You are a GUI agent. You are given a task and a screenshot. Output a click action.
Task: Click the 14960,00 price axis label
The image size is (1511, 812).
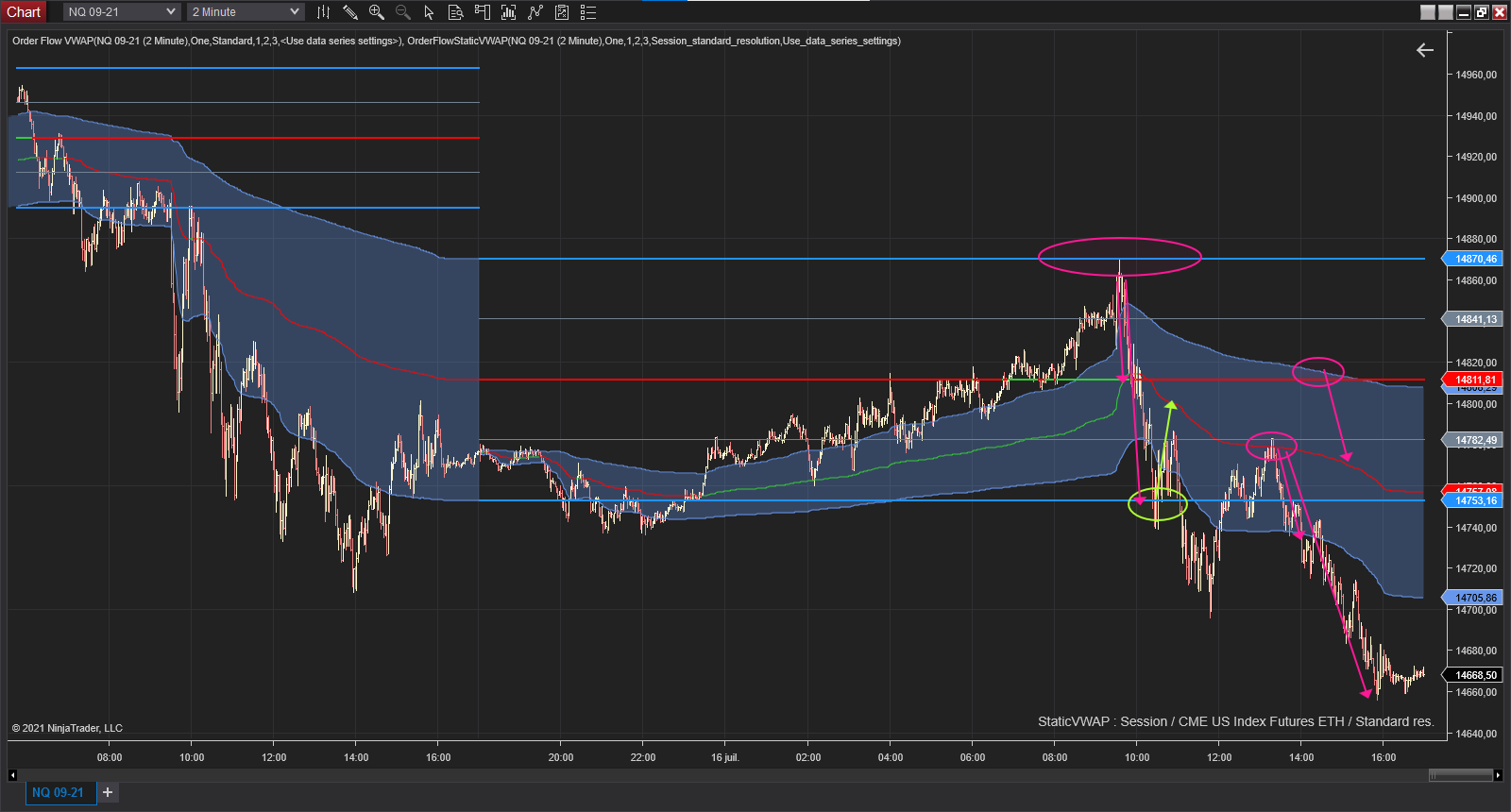pyautogui.click(x=1476, y=75)
